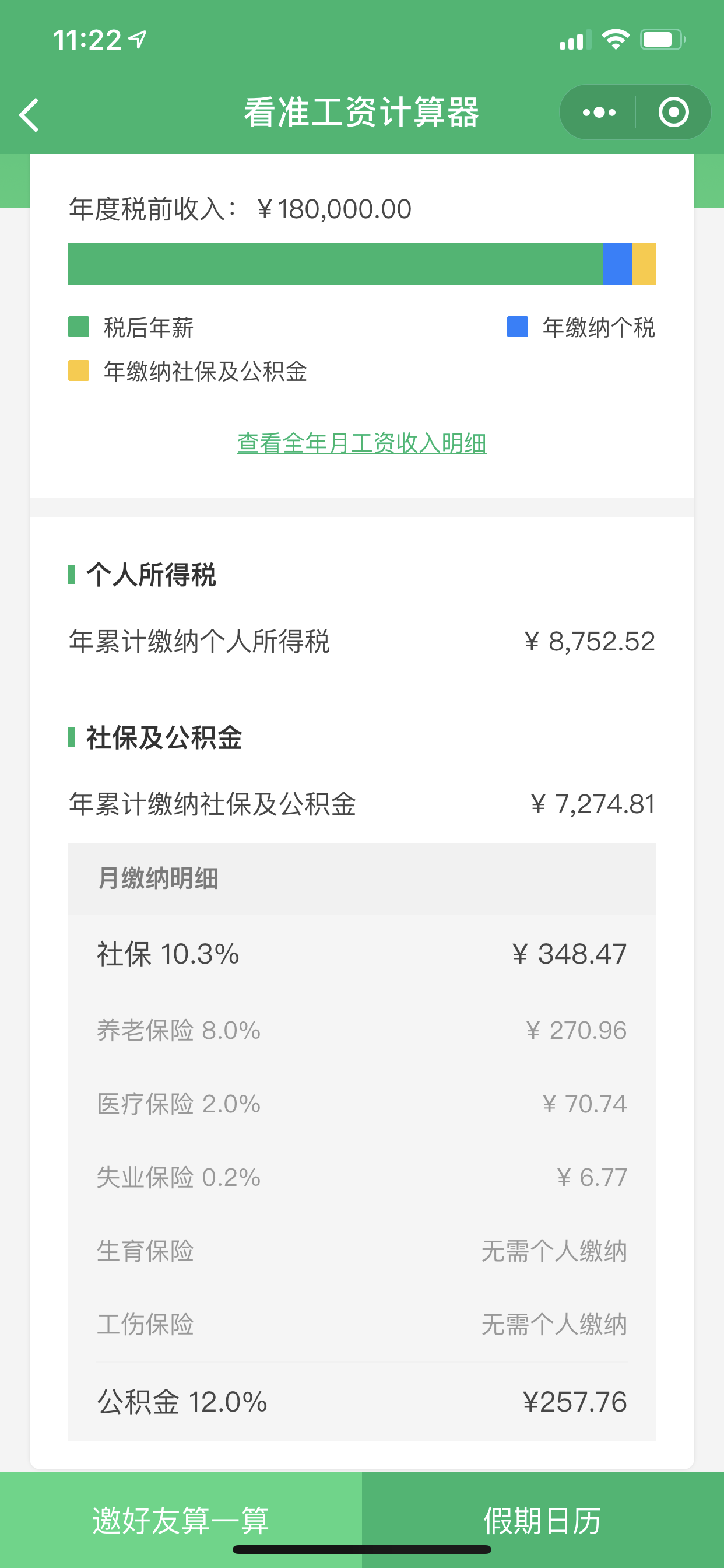Open 查看全年月工资收入明细 link
Viewport: 724px width, 1568px height.
coord(362,443)
